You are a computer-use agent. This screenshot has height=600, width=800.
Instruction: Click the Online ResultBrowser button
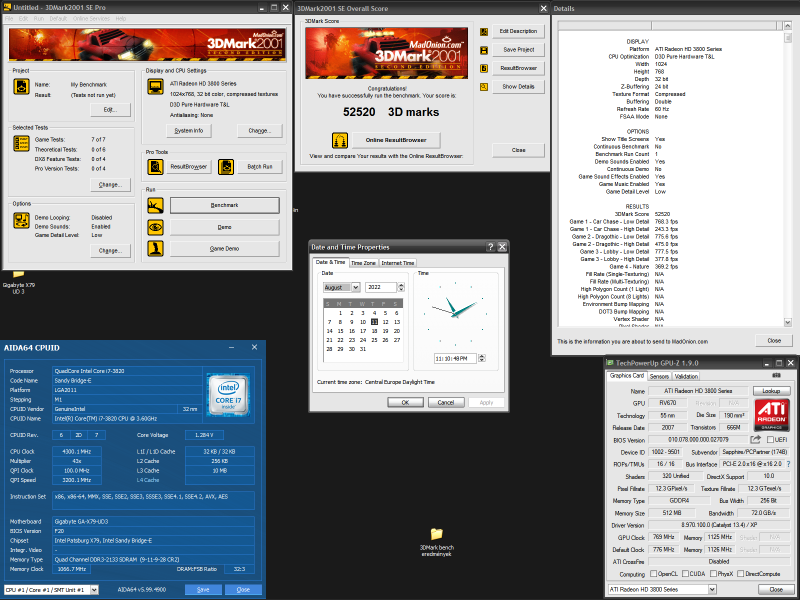[x=396, y=140]
